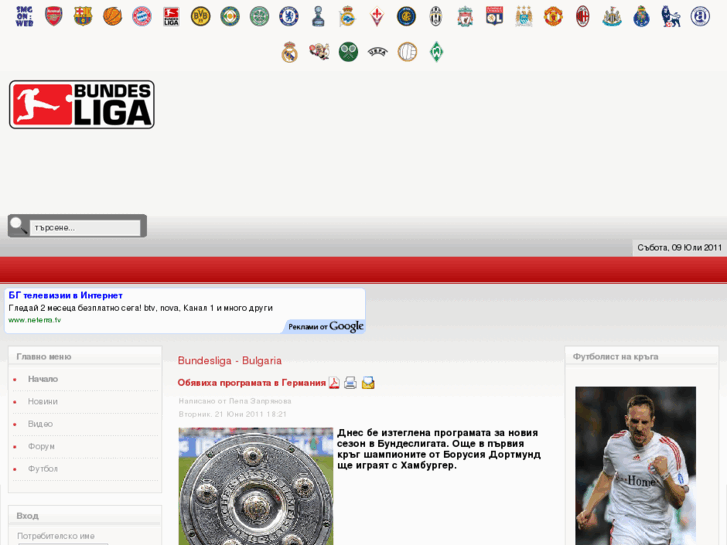Open the SMG On Web logo link
The width and height of the screenshot is (727, 545).
[24, 17]
